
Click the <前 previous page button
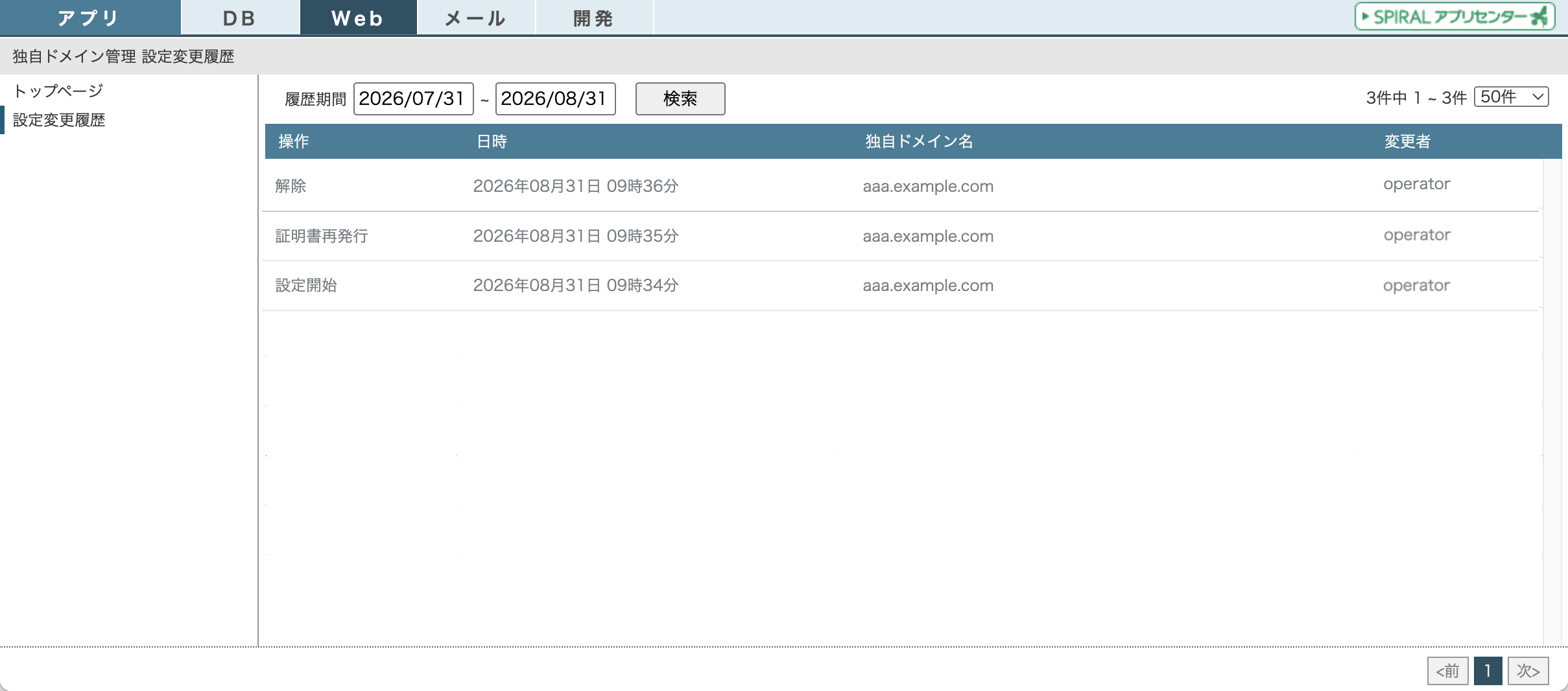[1447, 671]
